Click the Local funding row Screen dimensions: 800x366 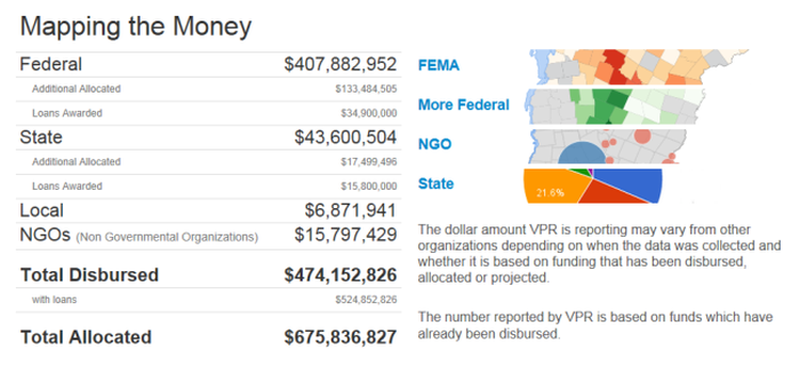(208, 210)
